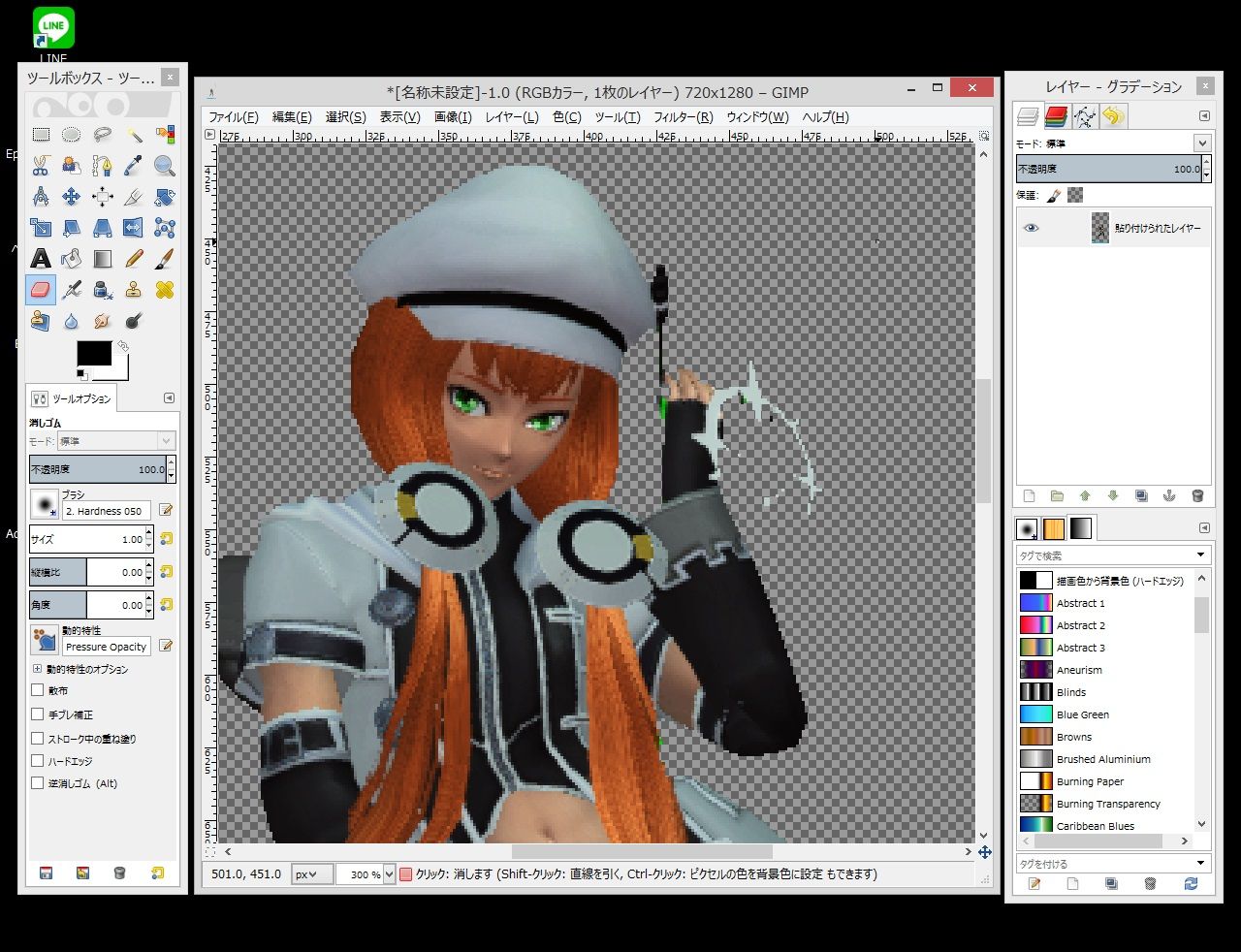Refresh the gradients list
Screen dimensions: 1241x952
click(x=1191, y=884)
